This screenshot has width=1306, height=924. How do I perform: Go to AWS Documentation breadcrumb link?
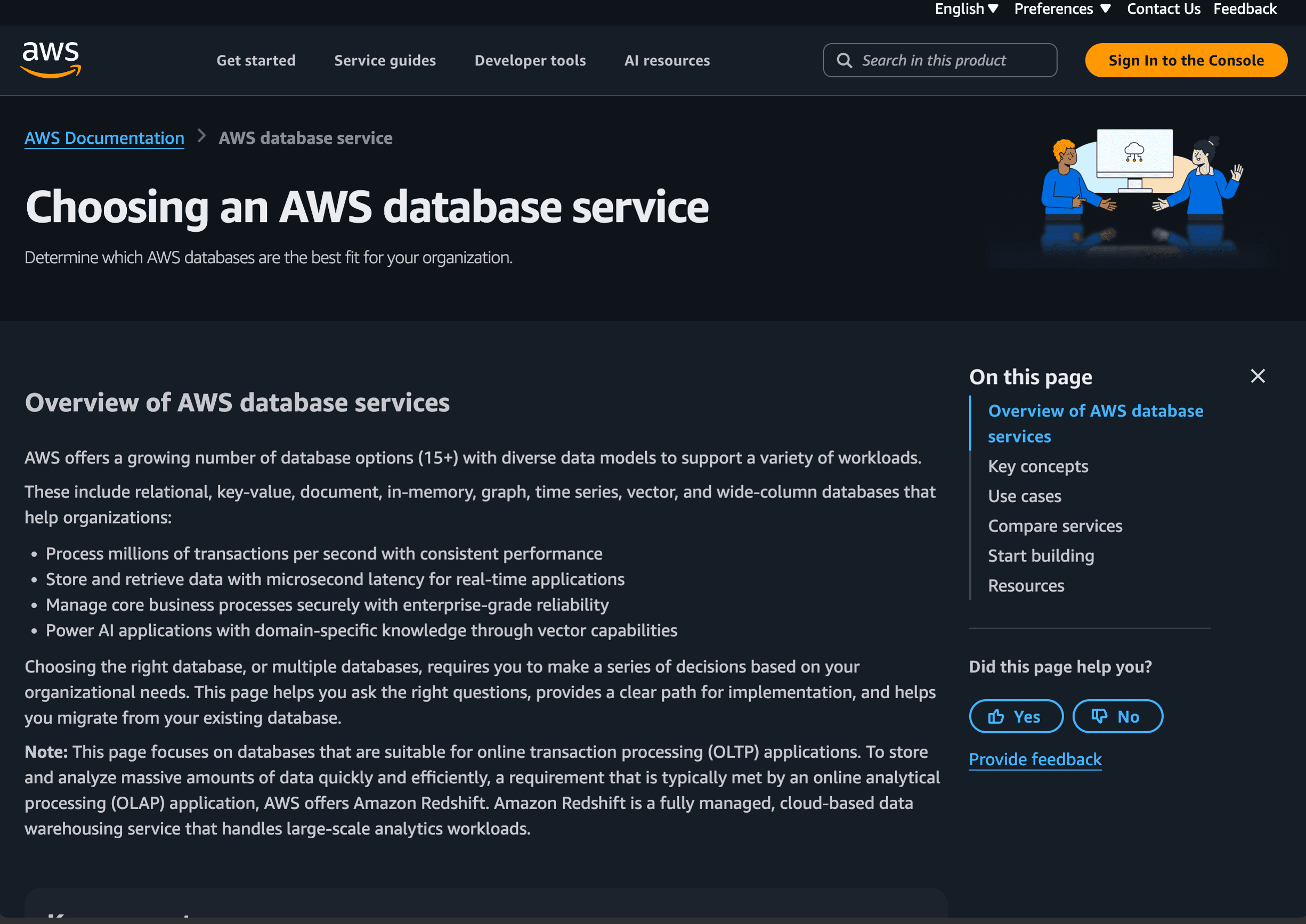(104, 138)
